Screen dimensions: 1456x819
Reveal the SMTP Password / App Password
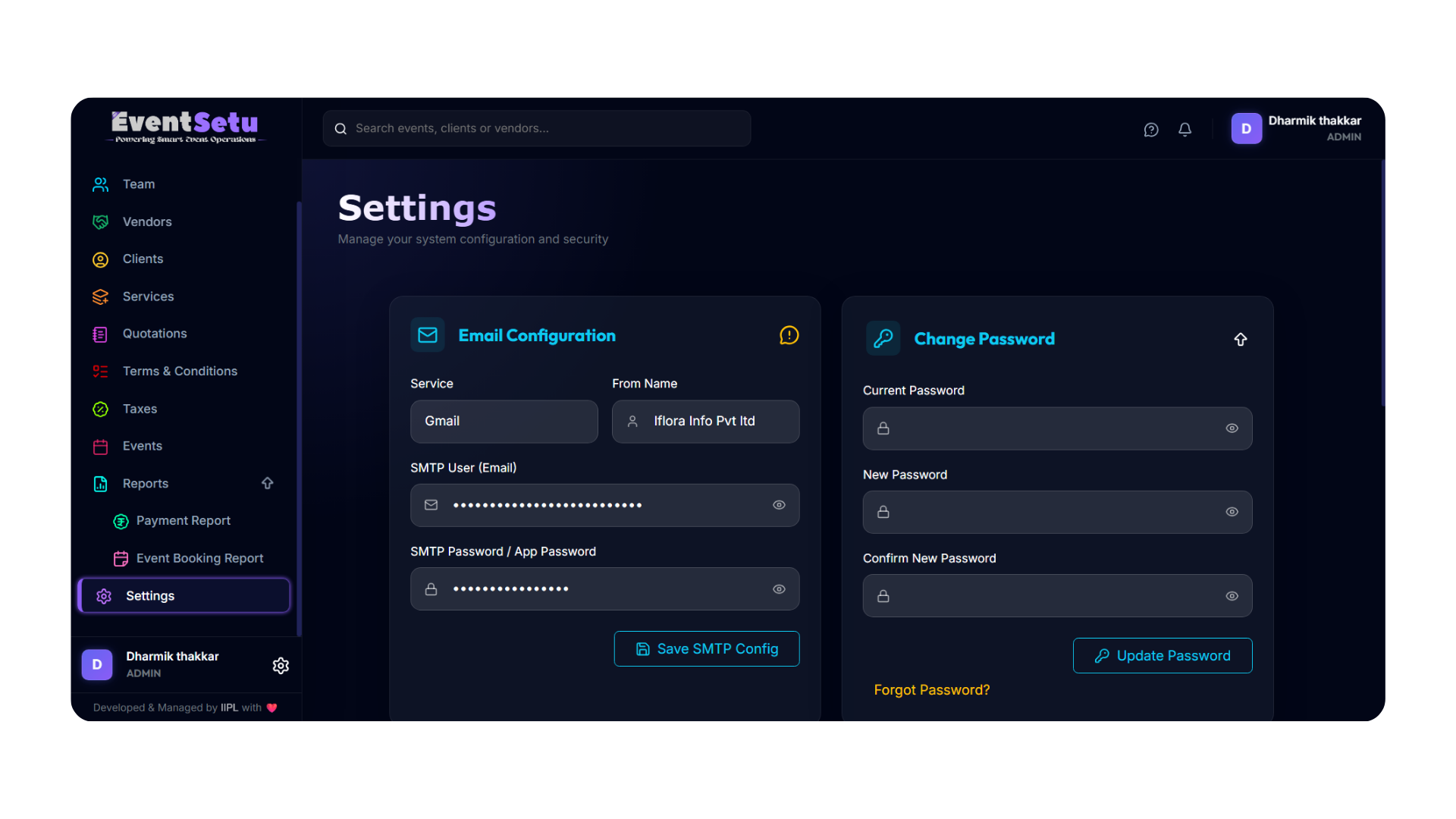coord(779,589)
